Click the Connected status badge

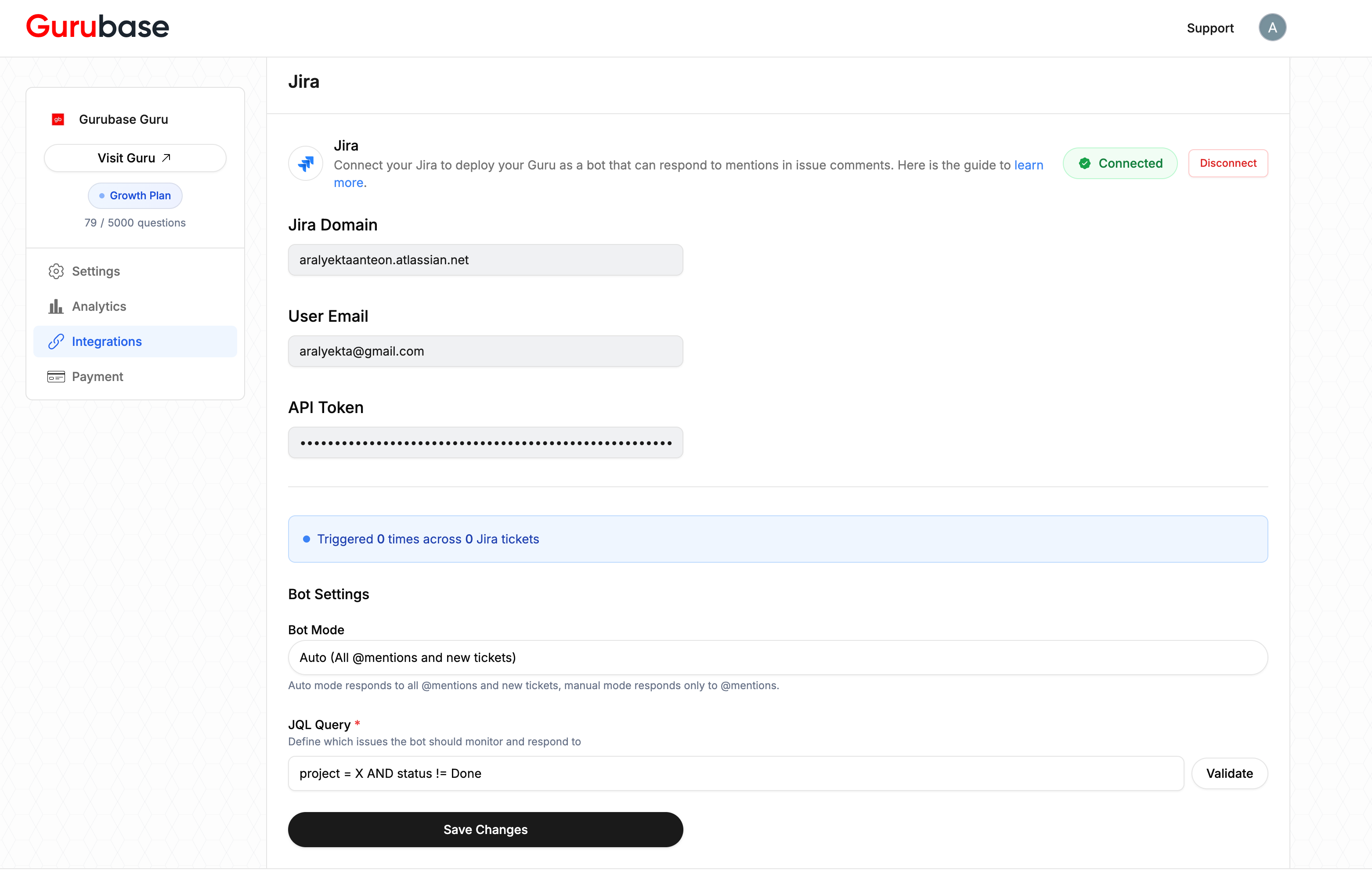pos(1119,163)
